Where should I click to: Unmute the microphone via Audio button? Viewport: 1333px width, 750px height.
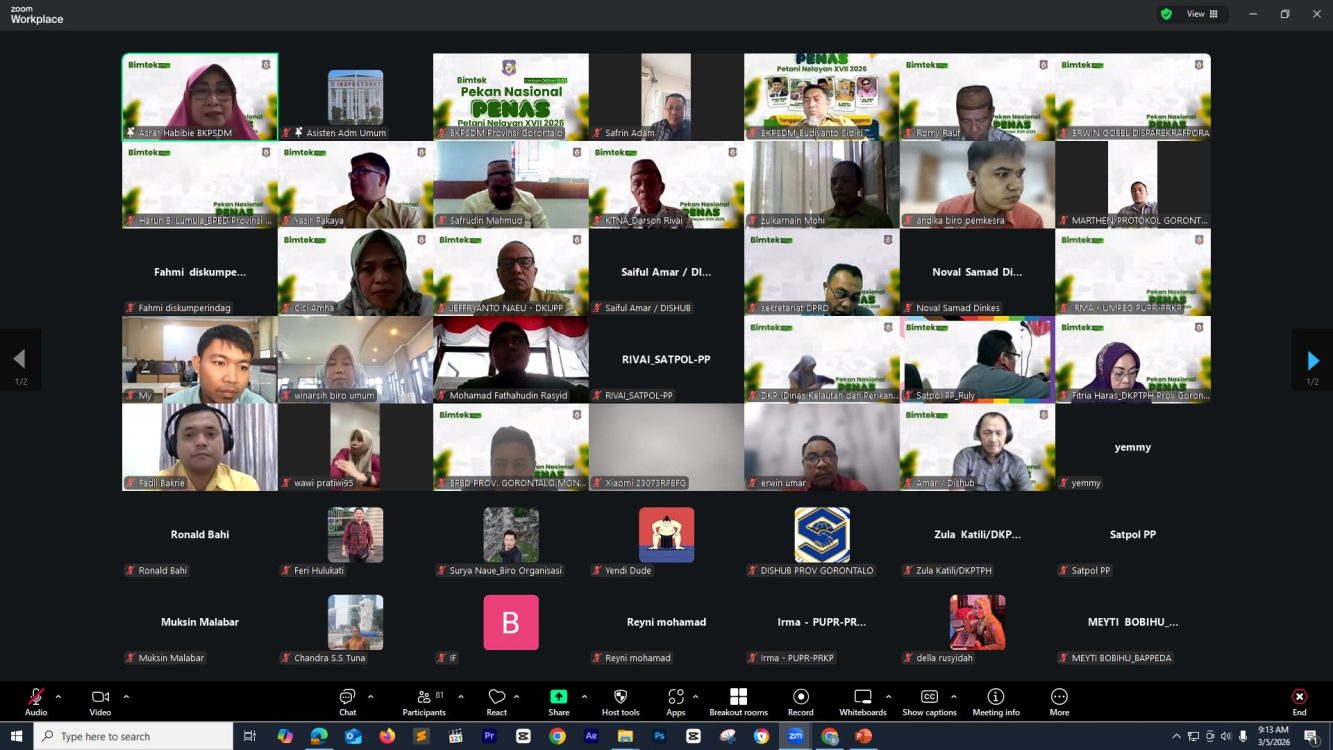(36, 697)
